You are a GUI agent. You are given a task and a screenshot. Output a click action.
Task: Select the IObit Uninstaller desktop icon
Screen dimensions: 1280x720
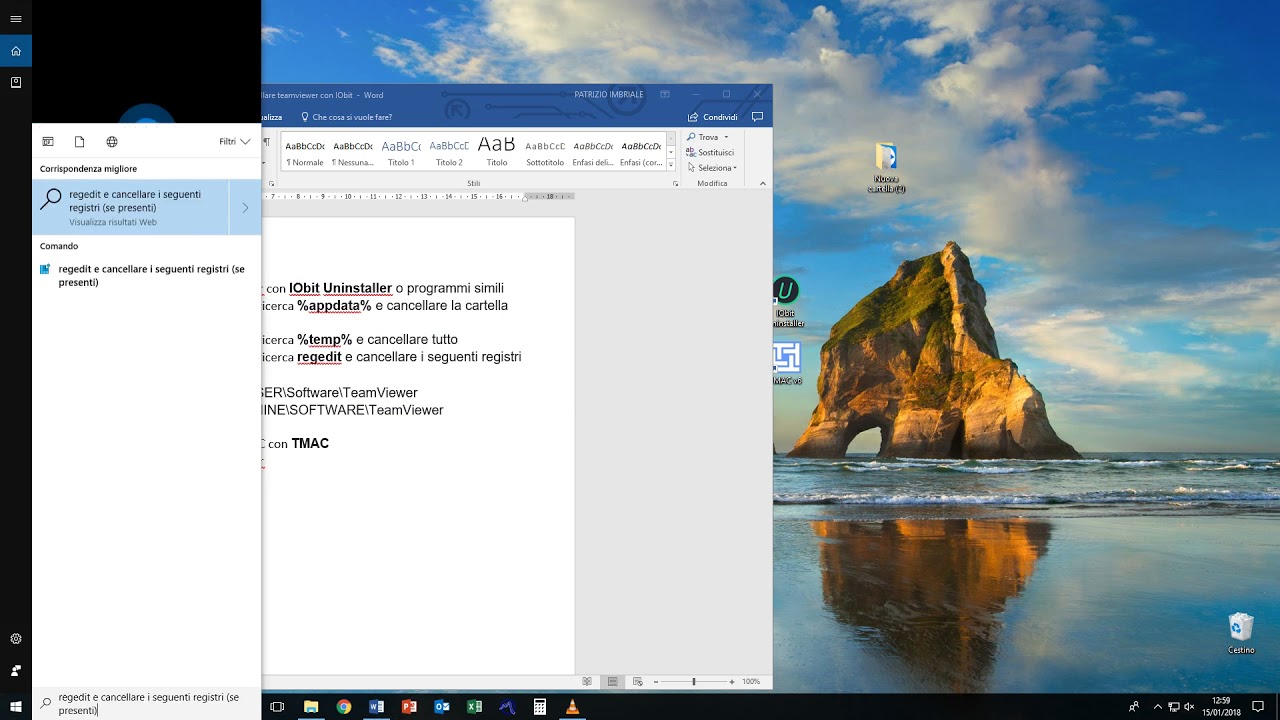pyautogui.click(x=787, y=302)
